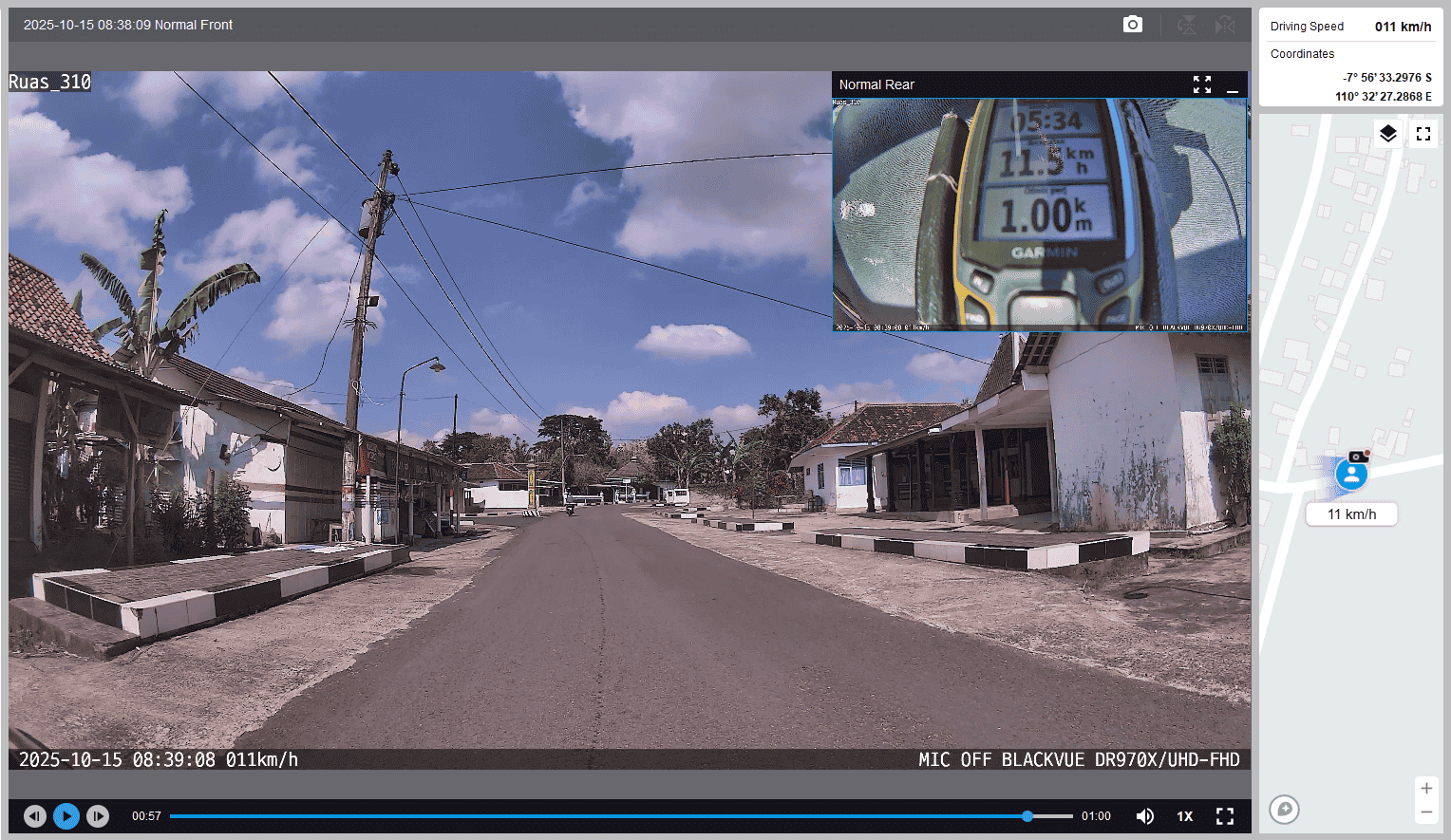Expand the map to fullscreen
The image size is (1451, 840).
[x=1423, y=134]
